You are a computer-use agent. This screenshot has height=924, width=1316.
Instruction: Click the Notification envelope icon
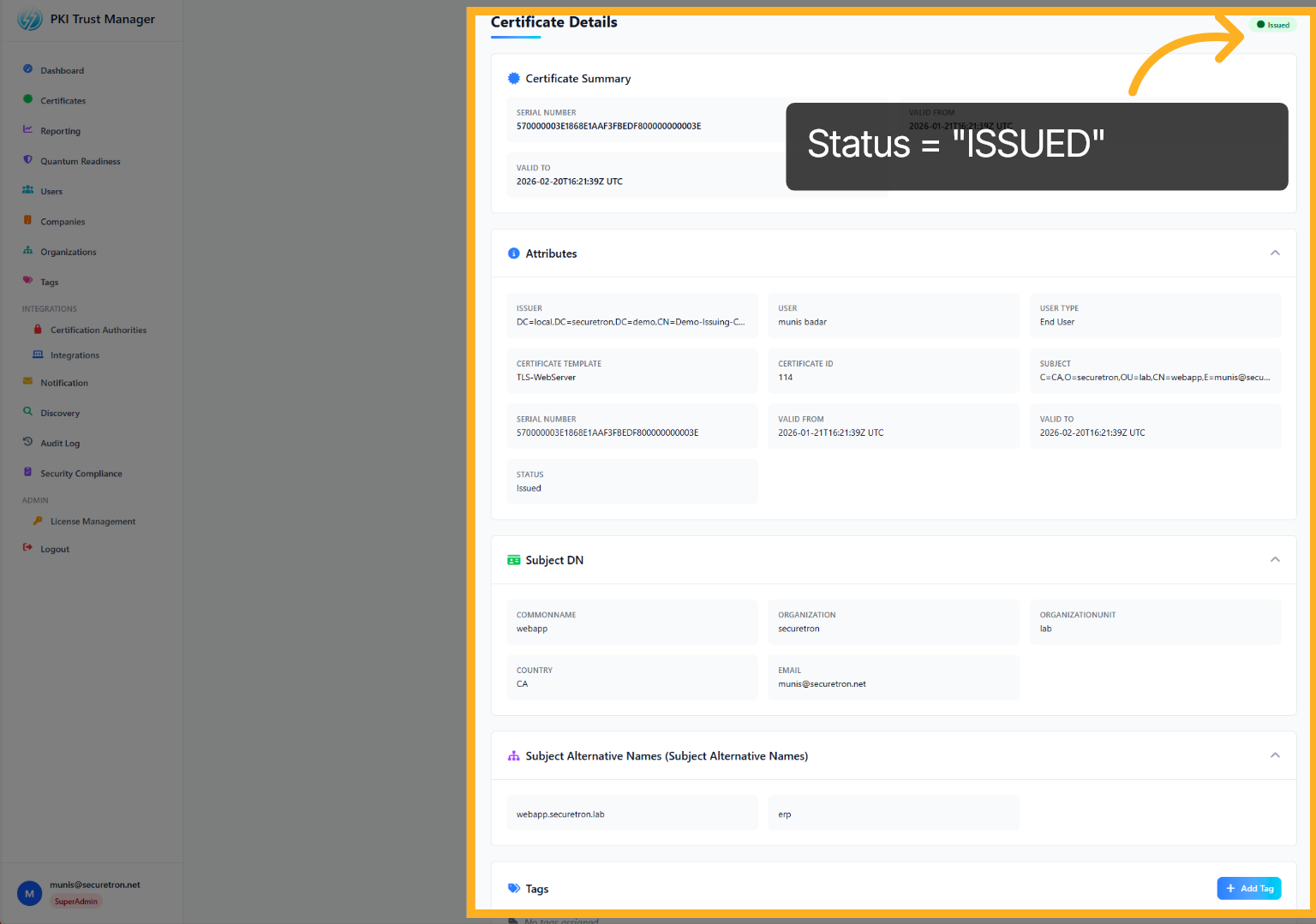point(27,382)
